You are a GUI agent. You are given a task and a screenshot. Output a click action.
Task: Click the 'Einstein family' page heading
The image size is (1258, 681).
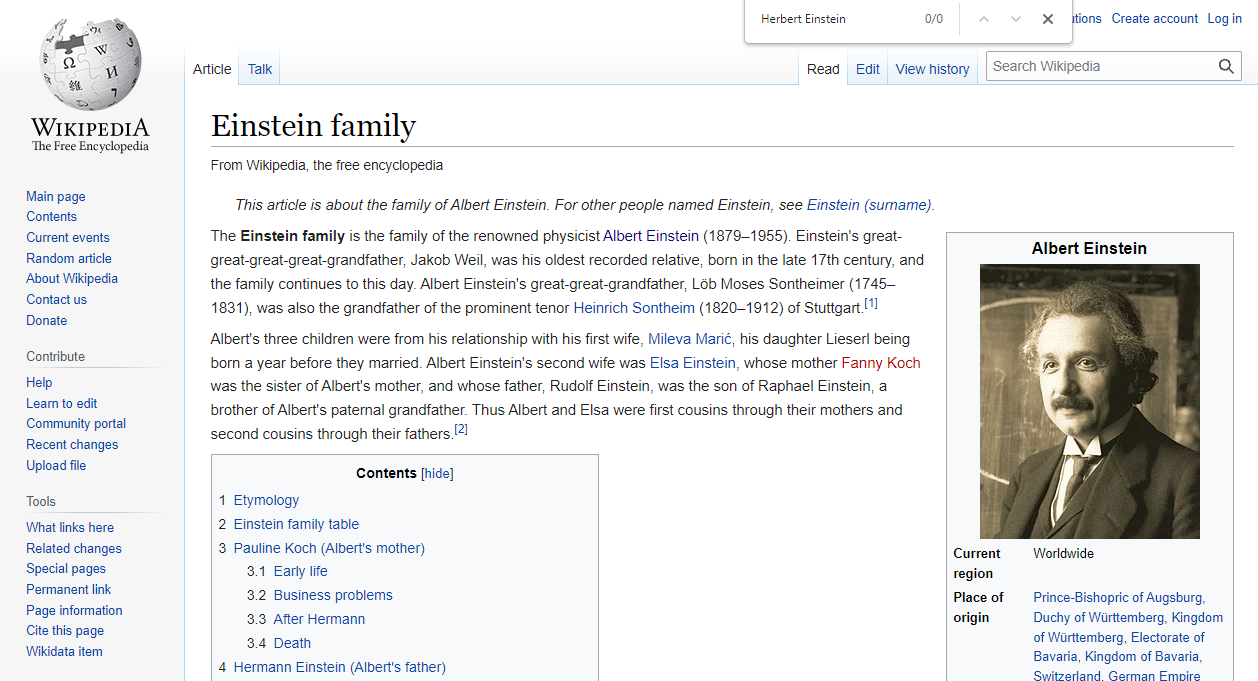[x=313, y=126]
